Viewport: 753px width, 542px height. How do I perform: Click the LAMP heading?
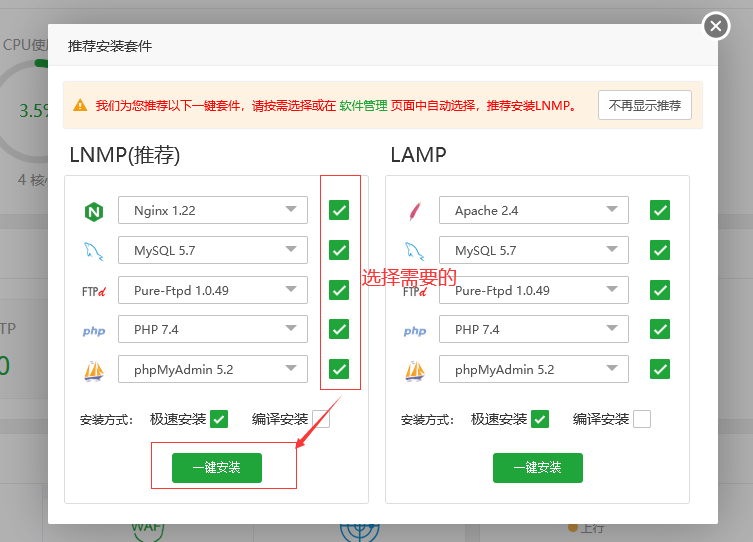click(x=418, y=156)
